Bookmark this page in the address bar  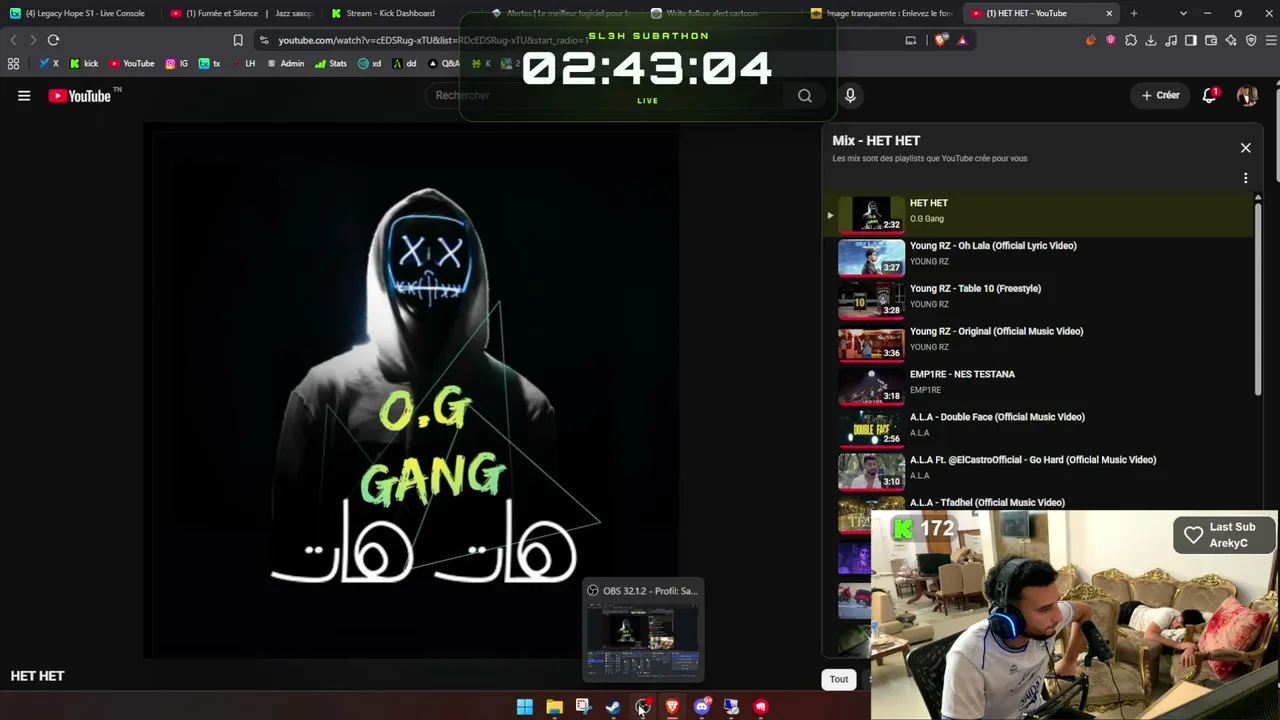click(x=238, y=40)
